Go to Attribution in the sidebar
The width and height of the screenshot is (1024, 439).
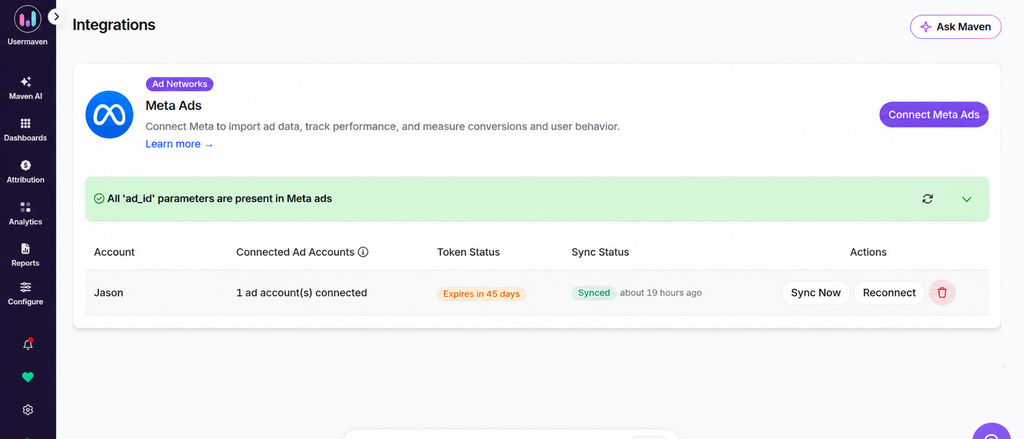click(25, 172)
